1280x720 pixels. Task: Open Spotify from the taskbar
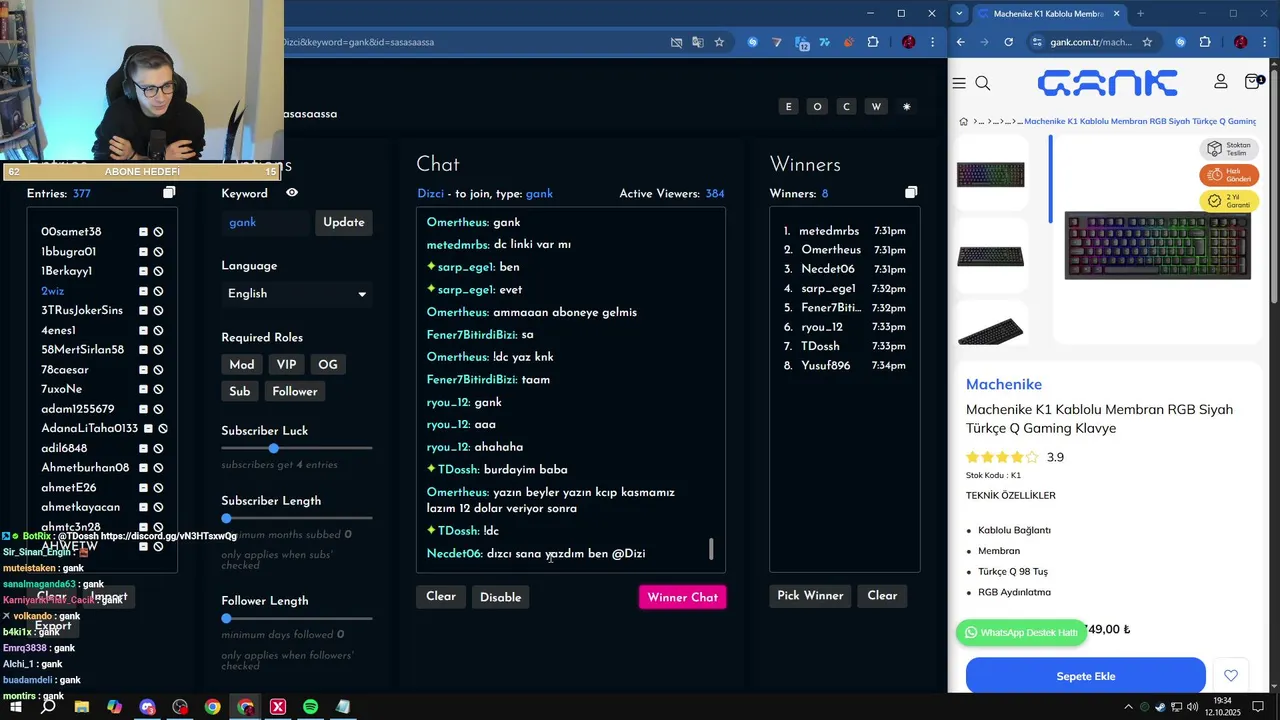(x=310, y=707)
